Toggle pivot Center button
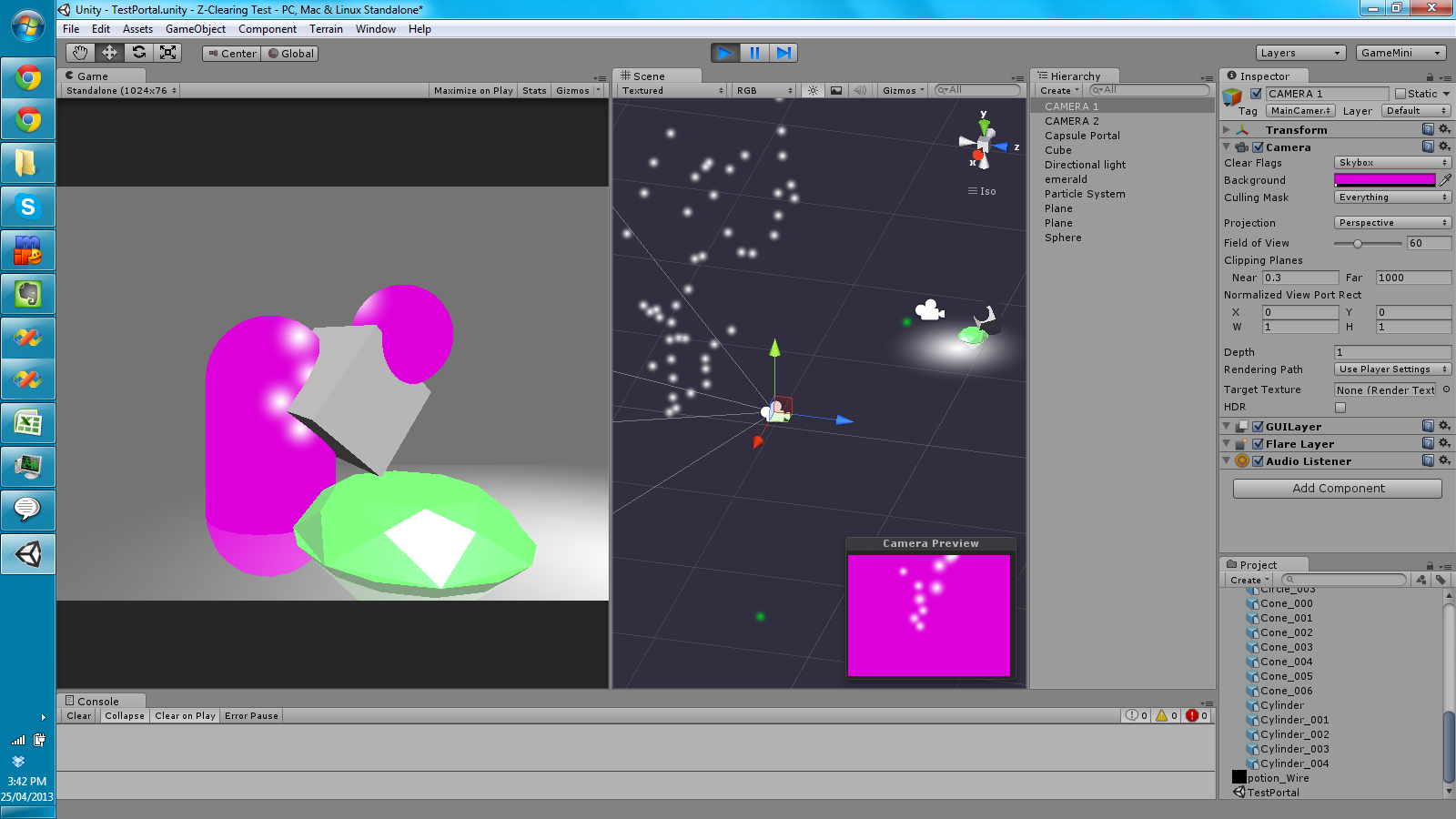The image size is (1456, 819). coord(232,53)
